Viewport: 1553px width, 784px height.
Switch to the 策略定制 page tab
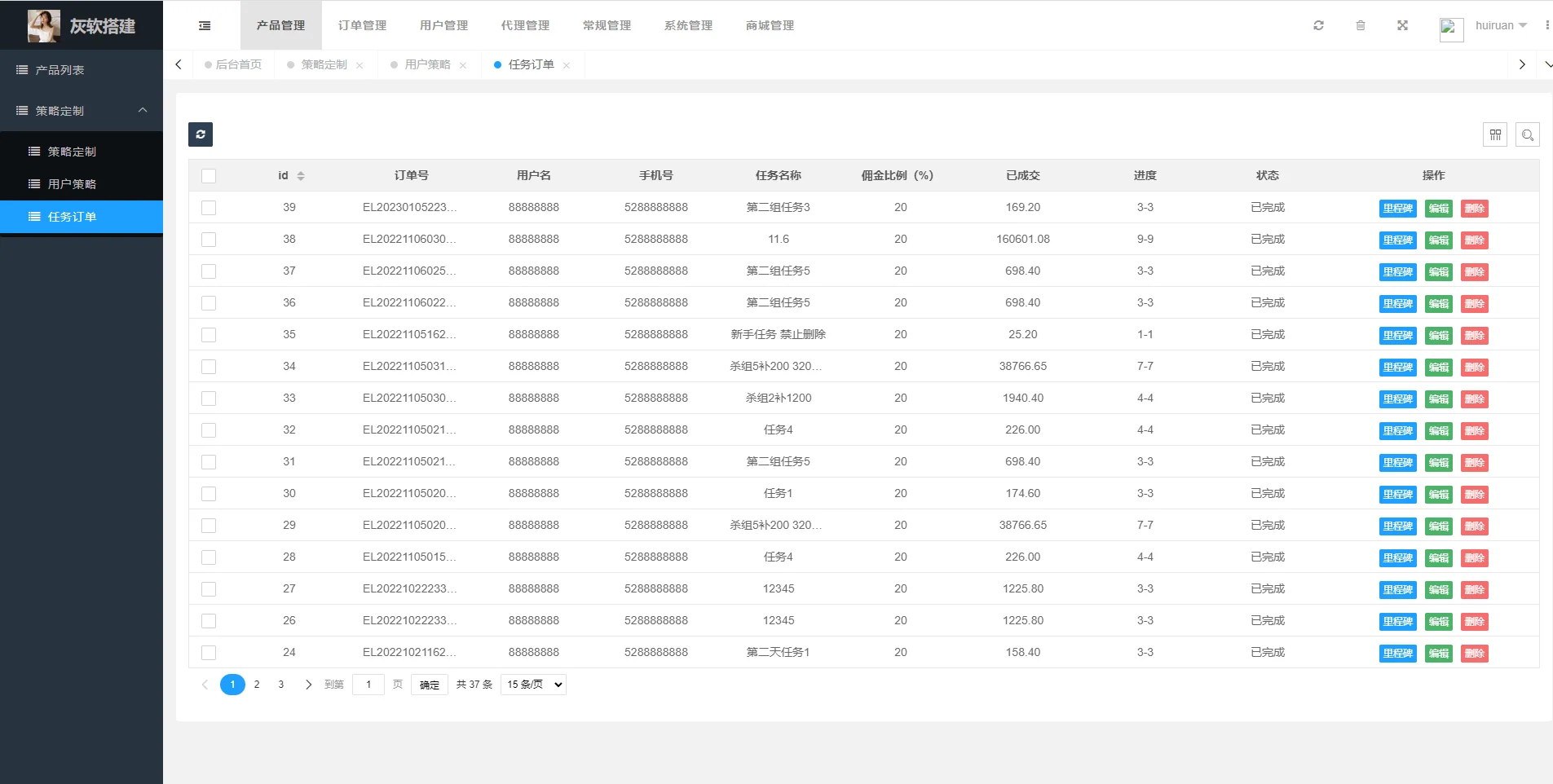(x=324, y=65)
